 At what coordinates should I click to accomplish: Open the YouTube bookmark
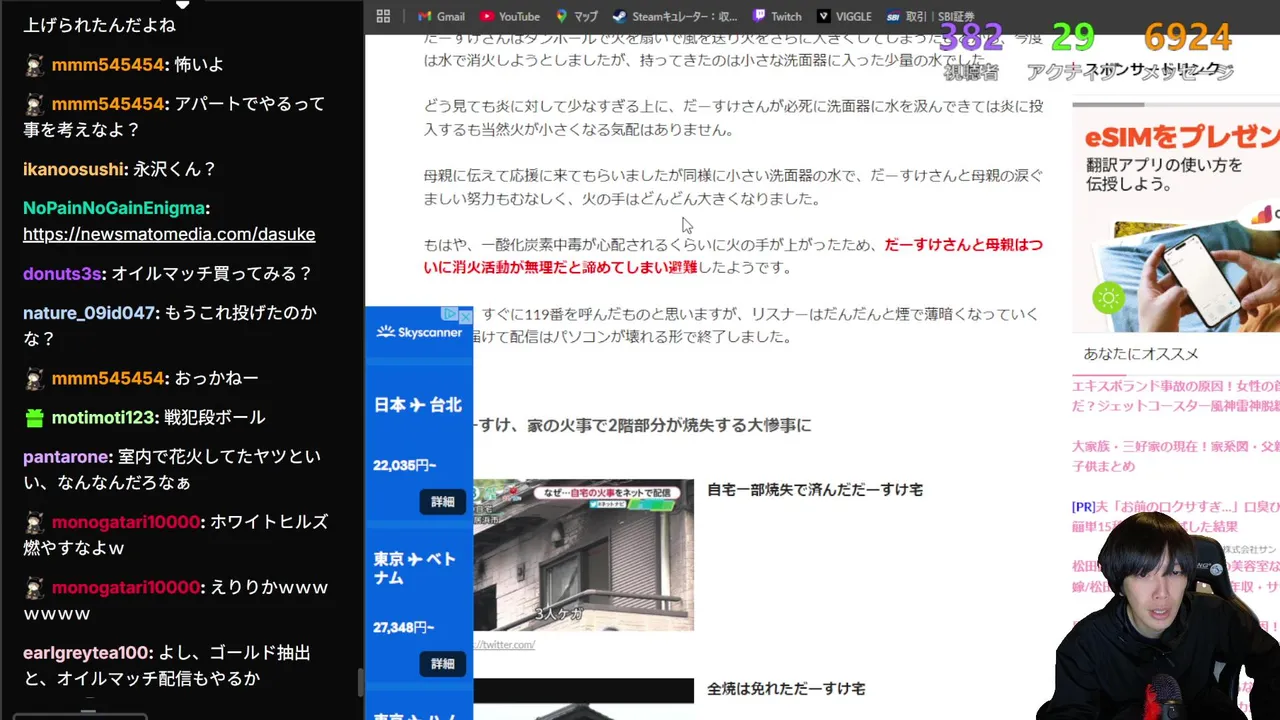point(510,16)
